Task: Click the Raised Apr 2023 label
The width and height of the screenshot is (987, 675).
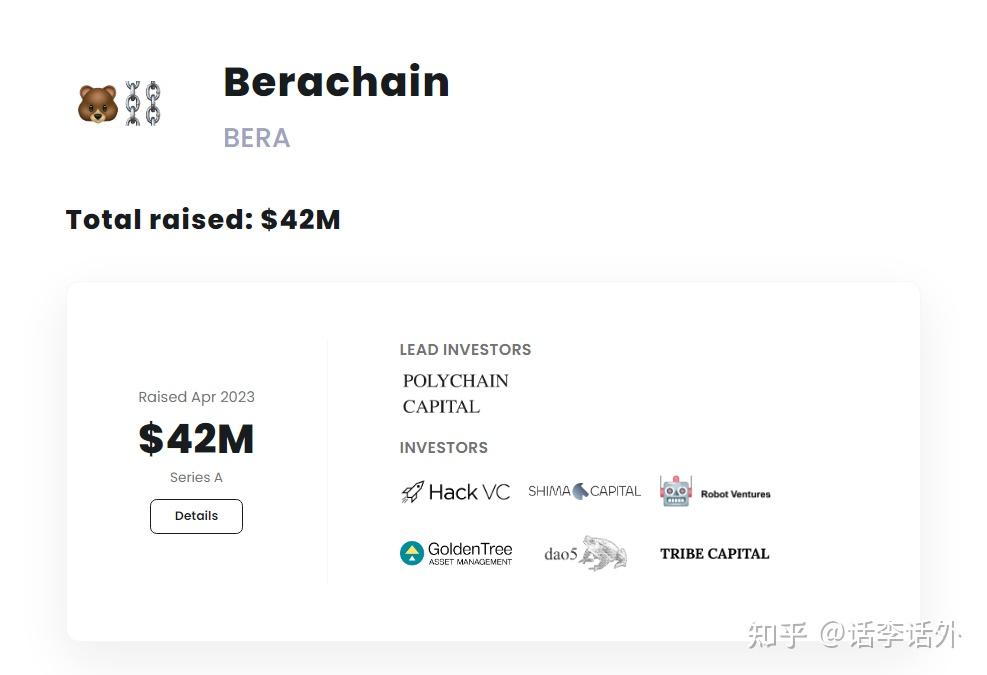Action: (x=196, y=397)
